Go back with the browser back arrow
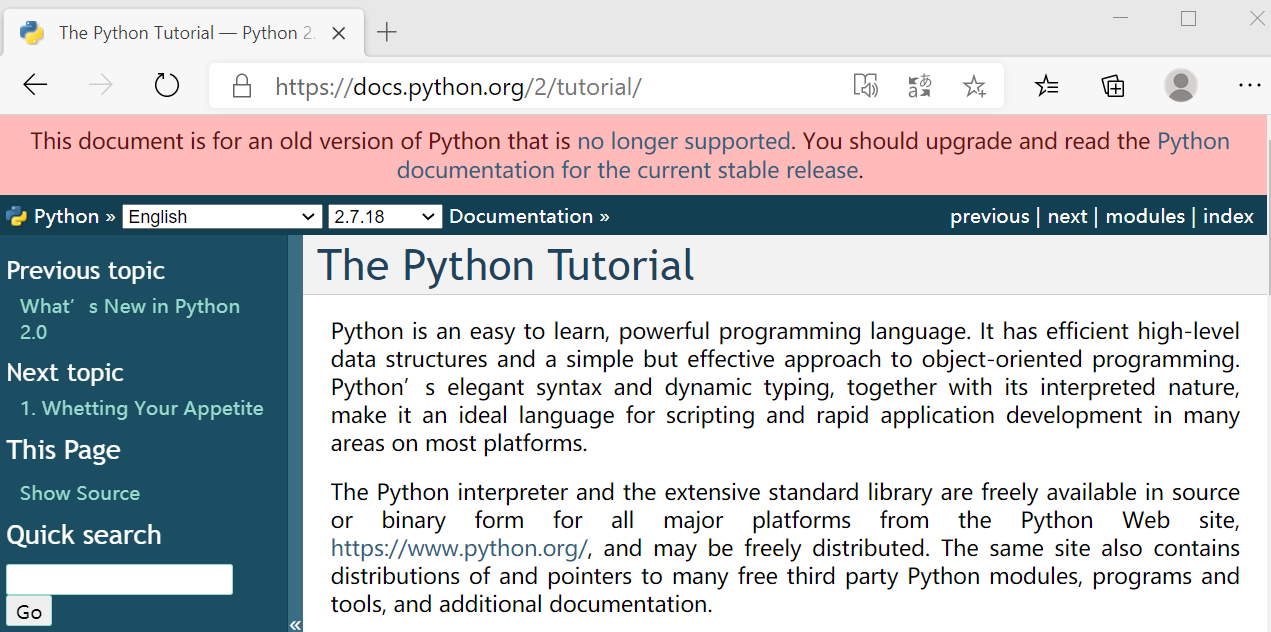This screenshot has width=1271, height=632. tap(36, 86)
